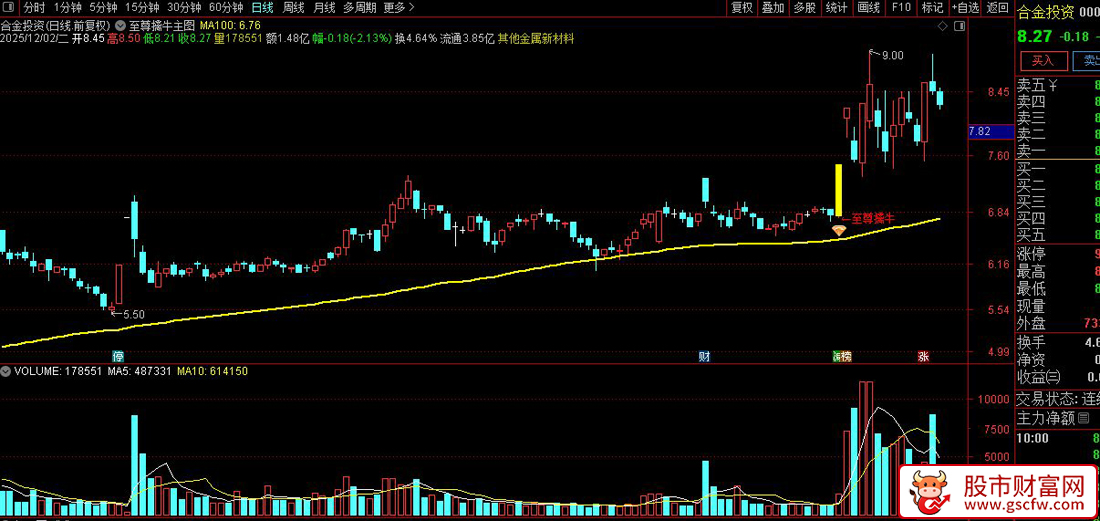Click the red 至尊擒牛 signal label

(x=873, y=218)
